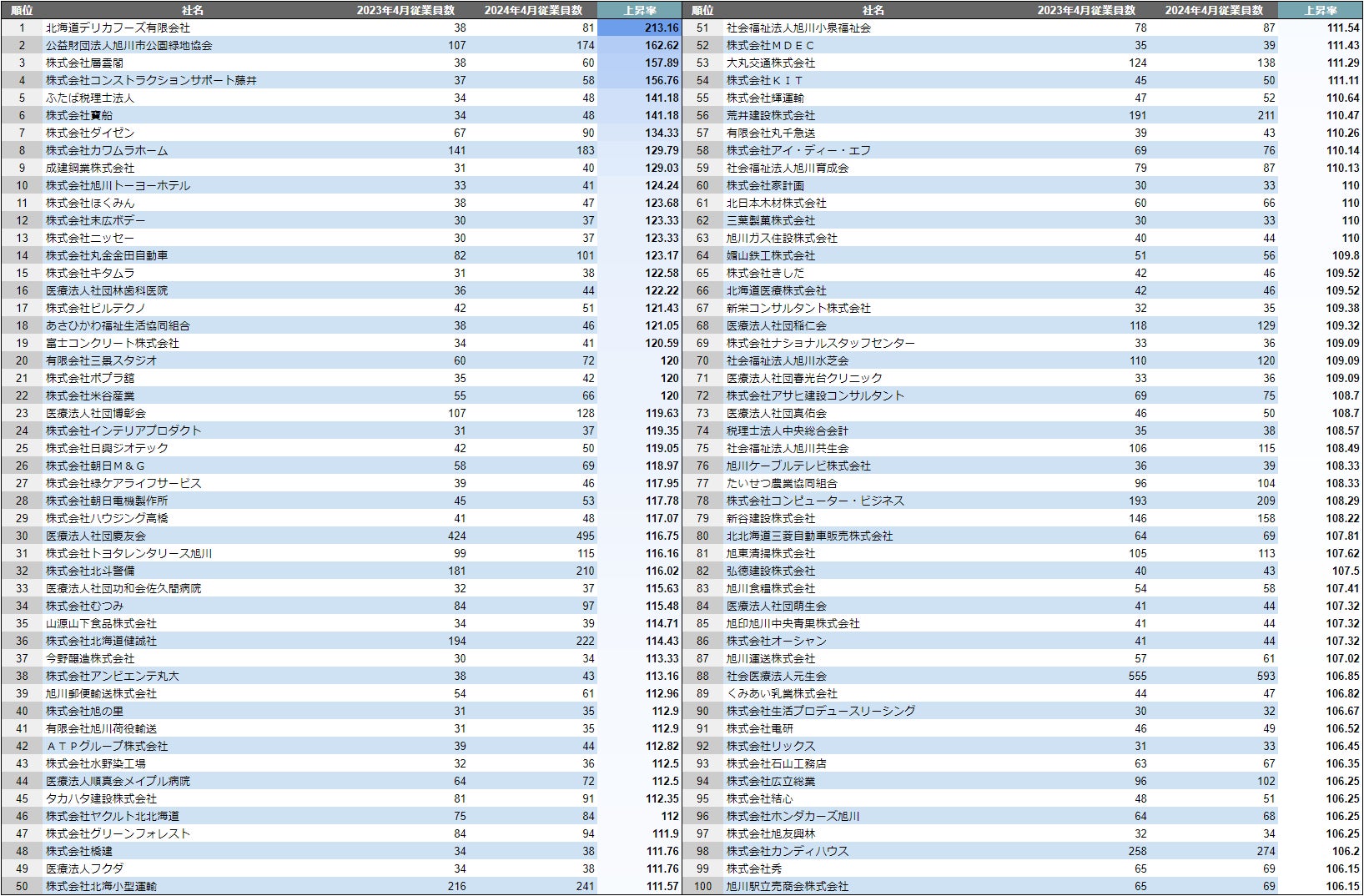Select the あさひかわ福祉生活協同組合 cell
Screen dimensions: 1364x896
click(x=118, y=325)
